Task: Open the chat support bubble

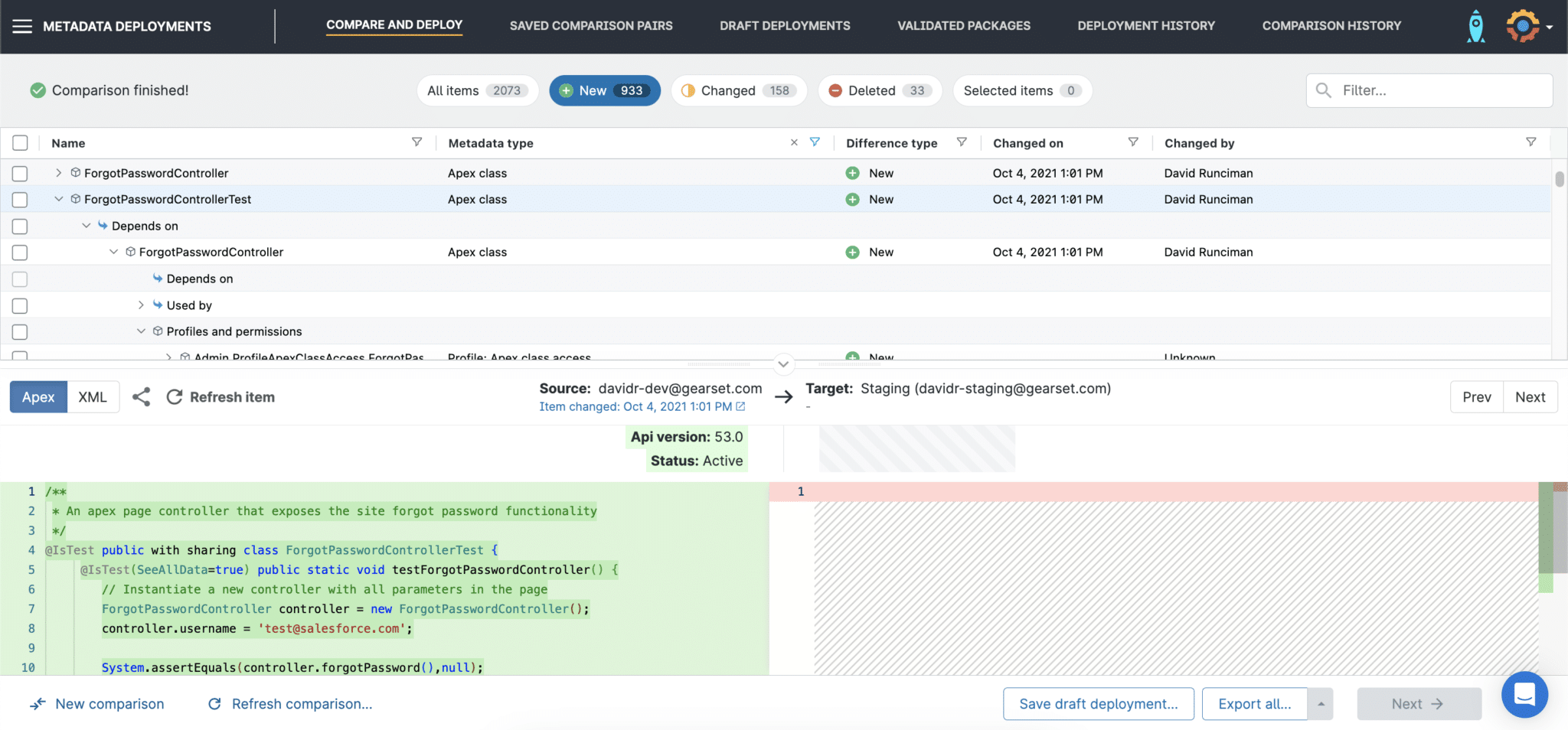Action: 1524,695
